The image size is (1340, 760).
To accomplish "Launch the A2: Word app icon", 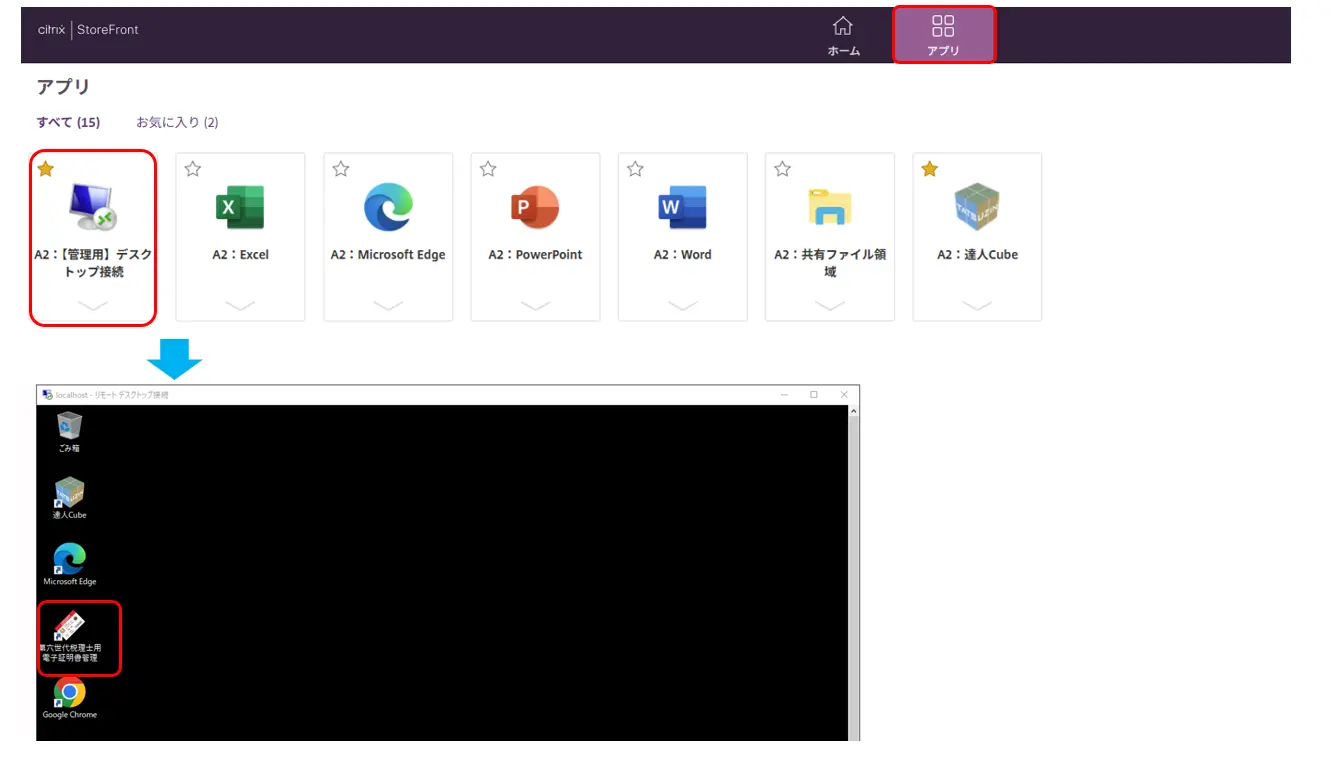I will [x=682, y=207].
